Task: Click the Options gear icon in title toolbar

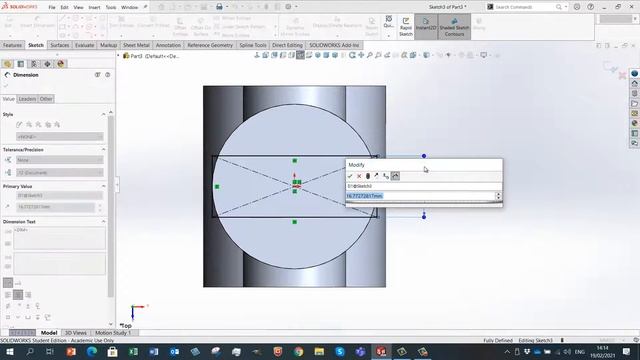Action: point(289,7)
